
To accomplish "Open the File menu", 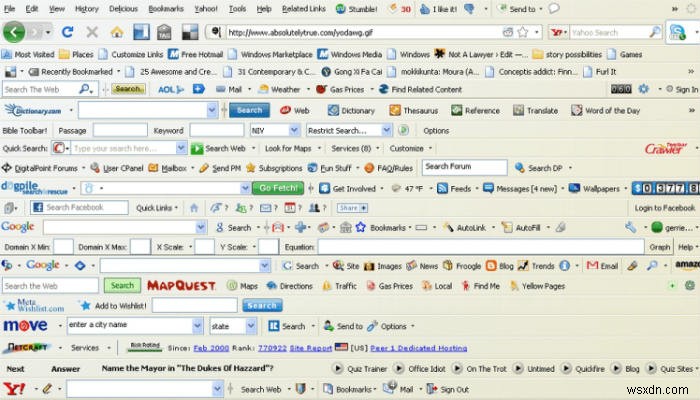I will pyautogui.click(x=9, y=8).
